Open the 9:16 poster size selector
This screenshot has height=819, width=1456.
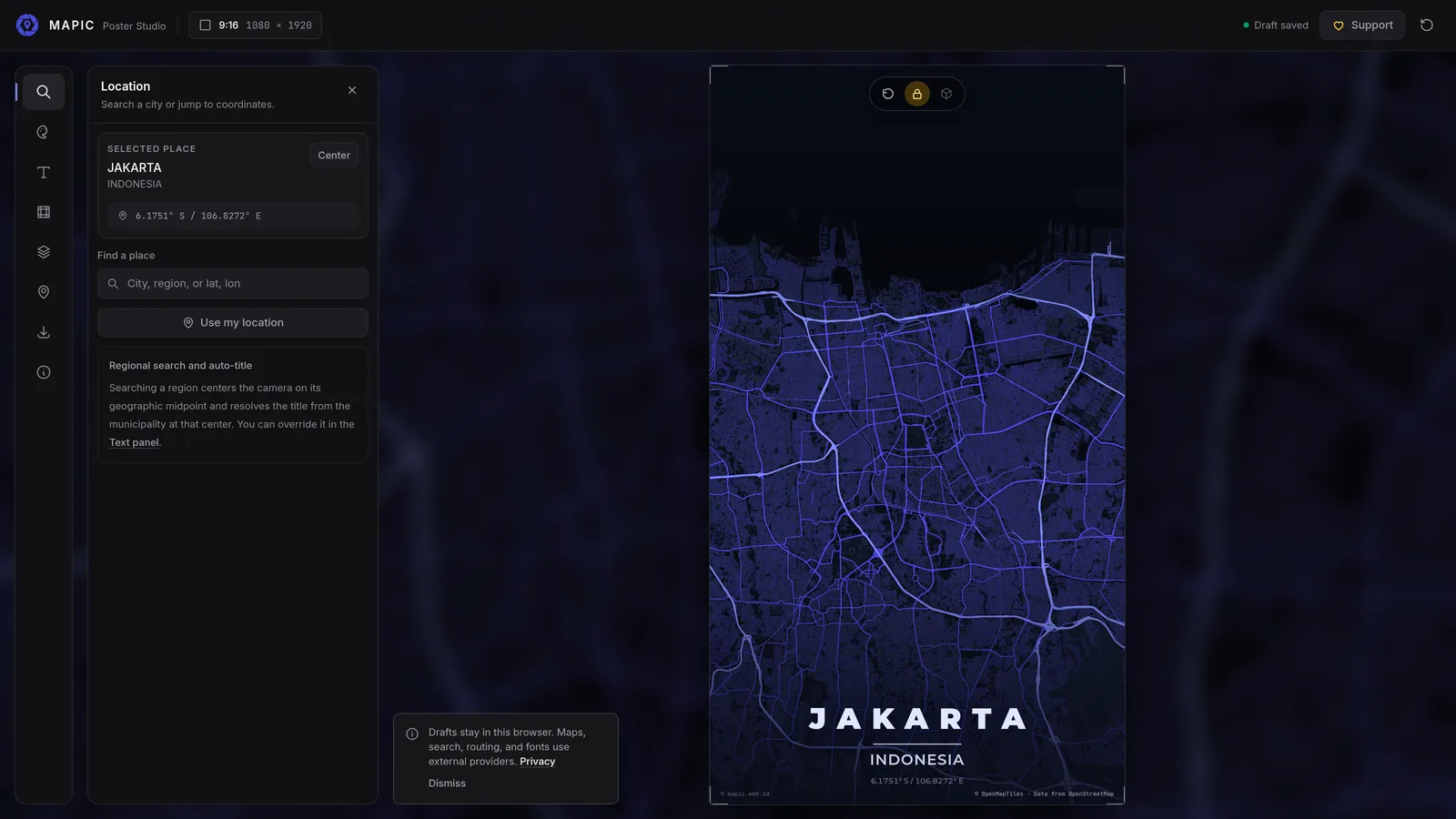(x=255, y=25)
